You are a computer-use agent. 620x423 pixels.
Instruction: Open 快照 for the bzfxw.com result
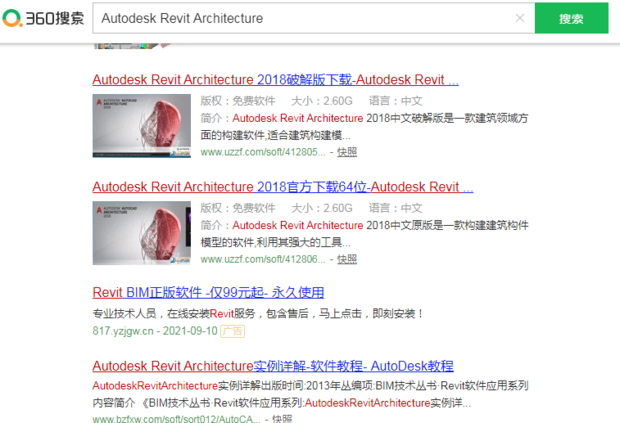coord(282,418)
